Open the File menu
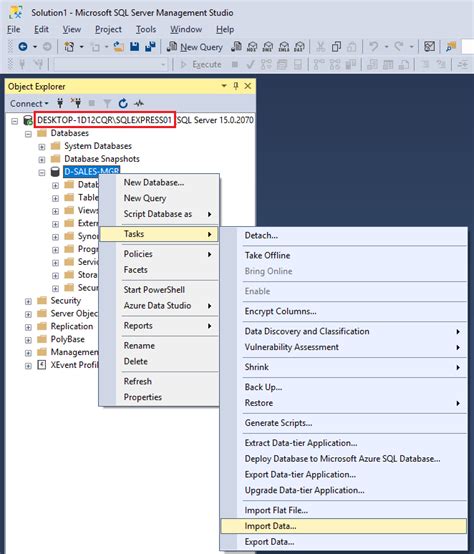 coord(14,29)
